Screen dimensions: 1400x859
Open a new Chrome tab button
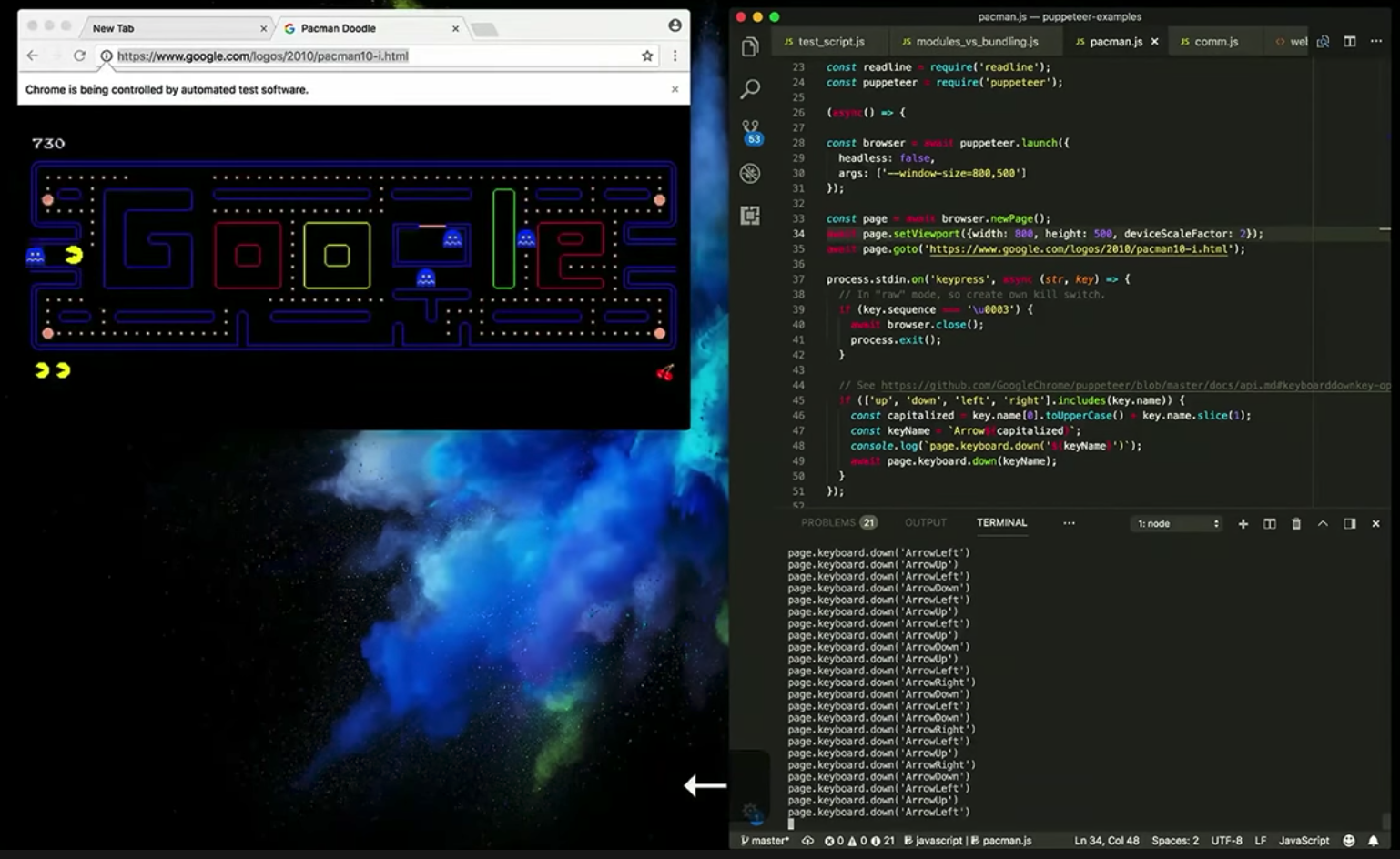tap(484, 30)
